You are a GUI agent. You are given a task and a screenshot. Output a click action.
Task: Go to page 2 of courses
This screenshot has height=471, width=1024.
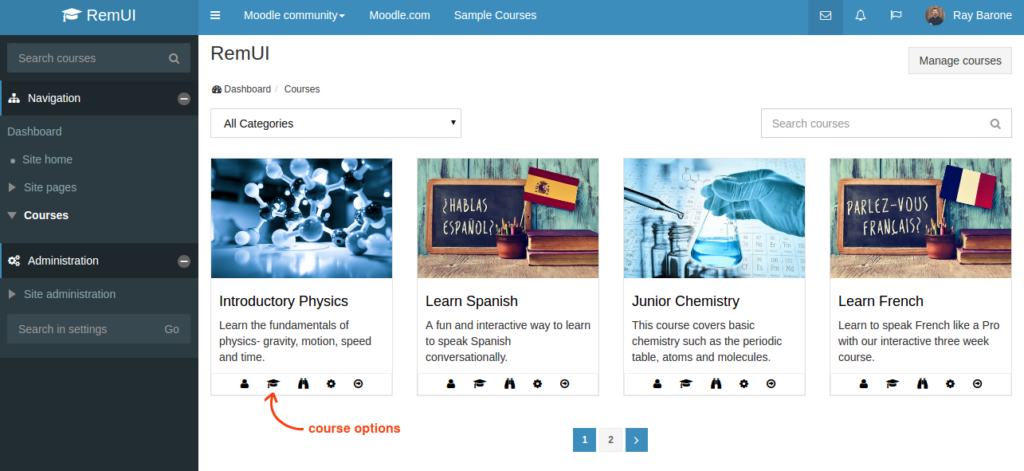tap(610, 439)
